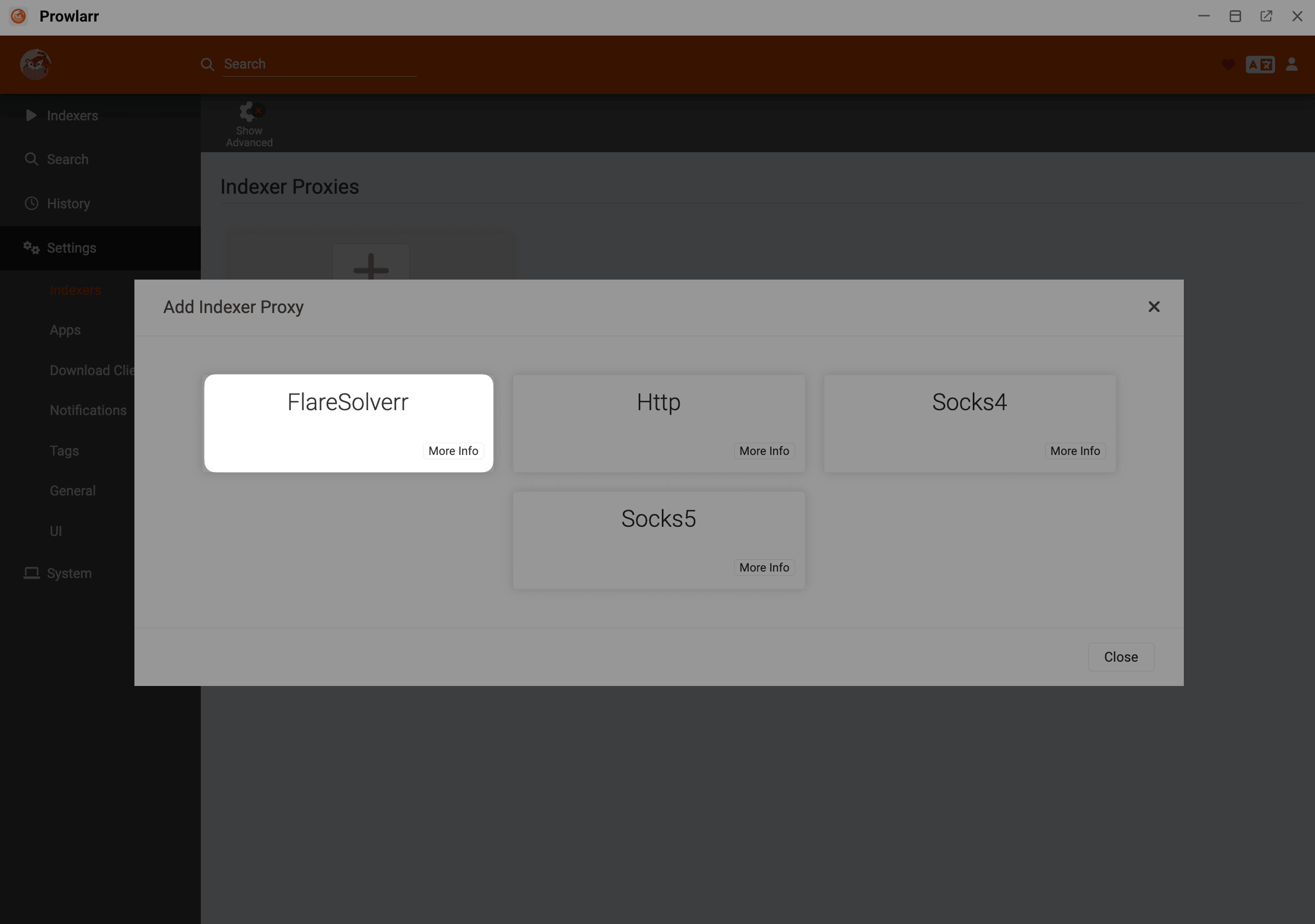Open the language translation icon
Screen dimensions: 1315x924
pos(1260,64)
